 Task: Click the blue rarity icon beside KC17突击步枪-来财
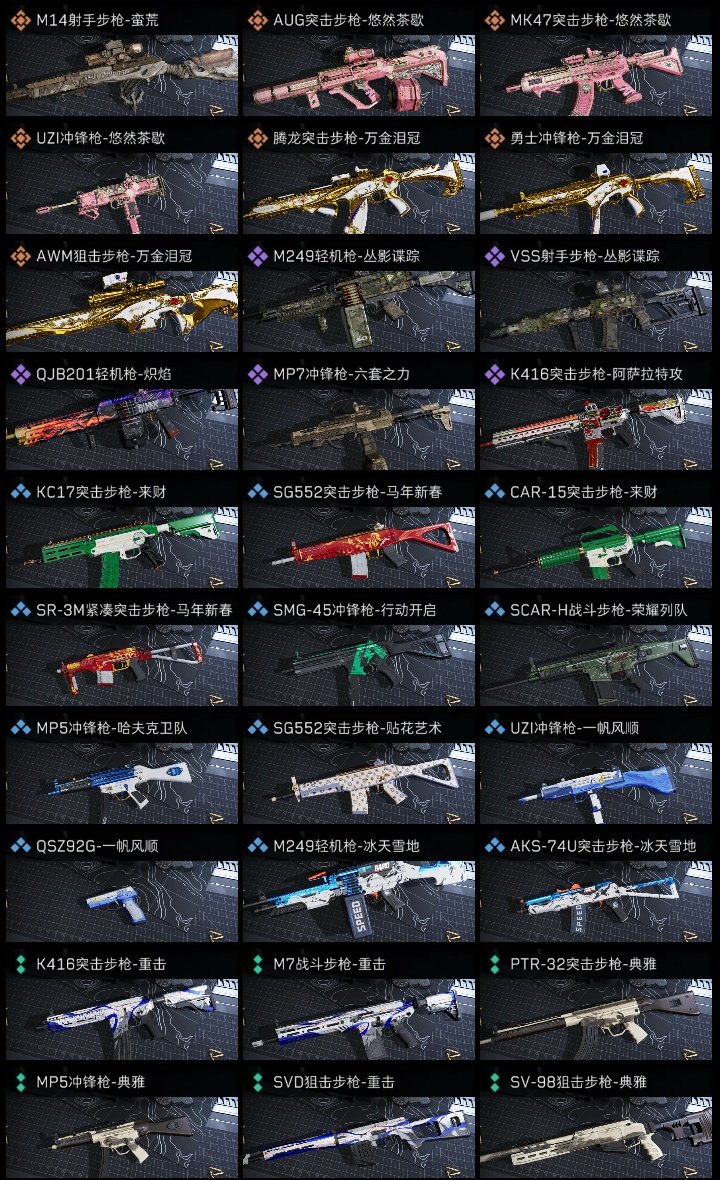(x=20, y=492)
